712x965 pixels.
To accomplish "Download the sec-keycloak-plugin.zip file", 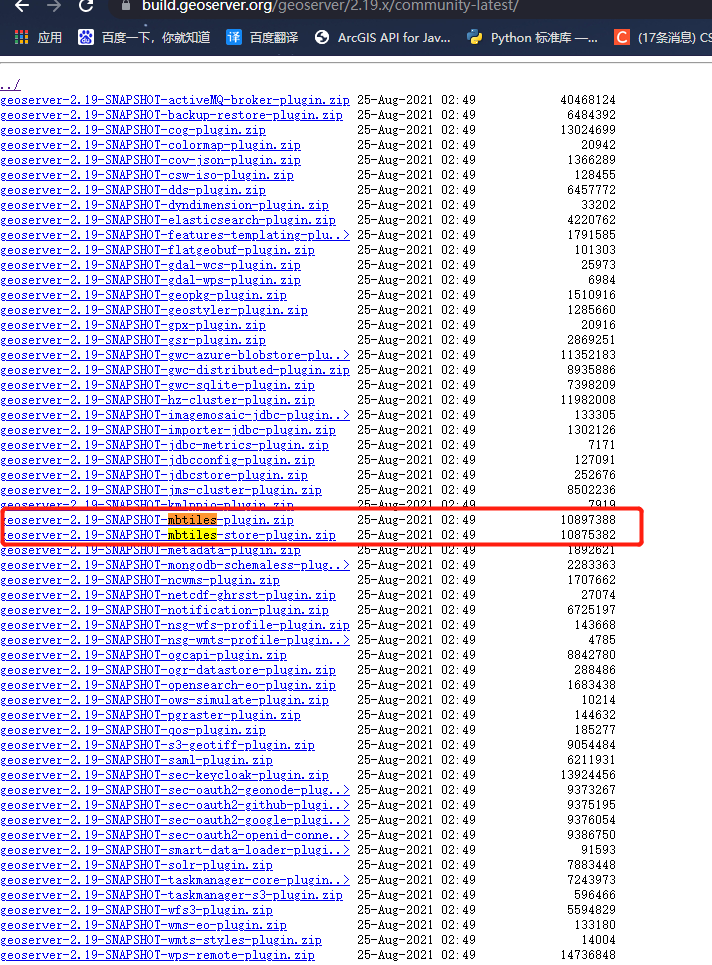I will point(164,775).
